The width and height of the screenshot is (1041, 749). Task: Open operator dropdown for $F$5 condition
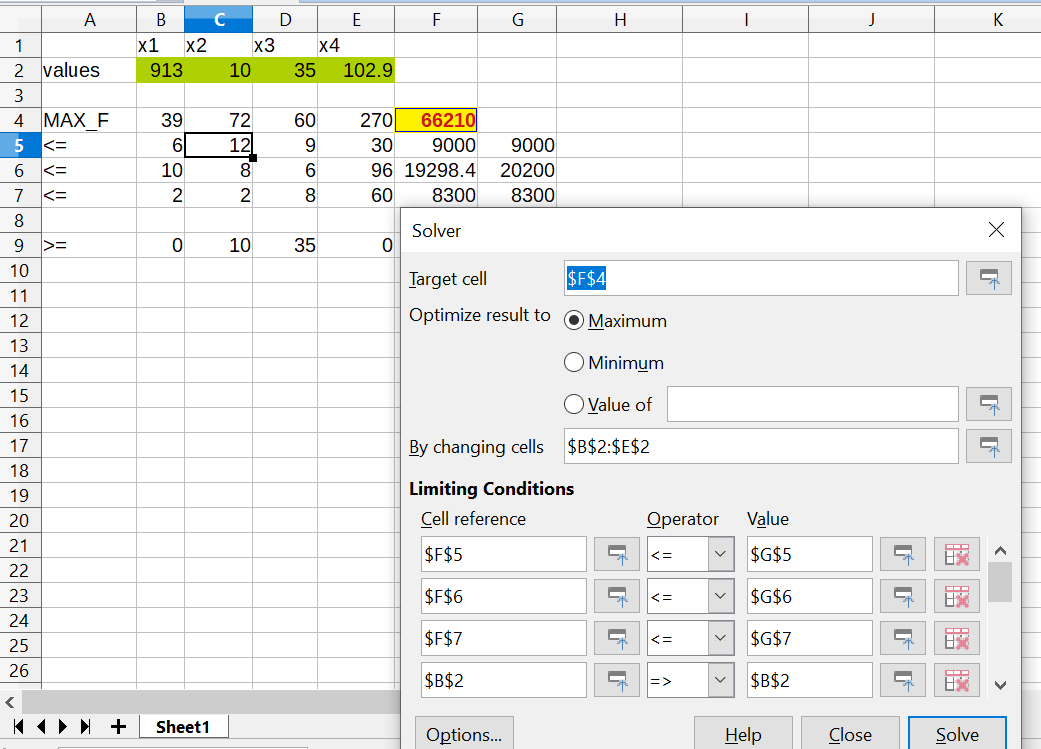(x=720, y=554)
